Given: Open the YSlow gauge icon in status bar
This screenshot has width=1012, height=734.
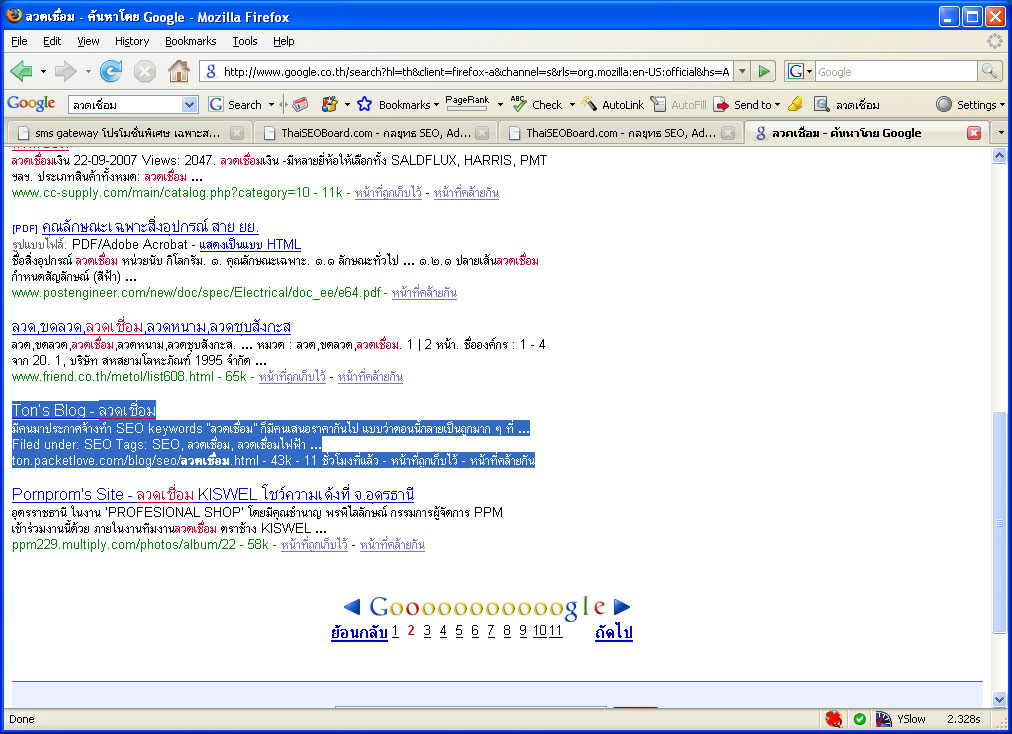Looking at the screenshot, I should pyautogui.click(x=883, y=719).
